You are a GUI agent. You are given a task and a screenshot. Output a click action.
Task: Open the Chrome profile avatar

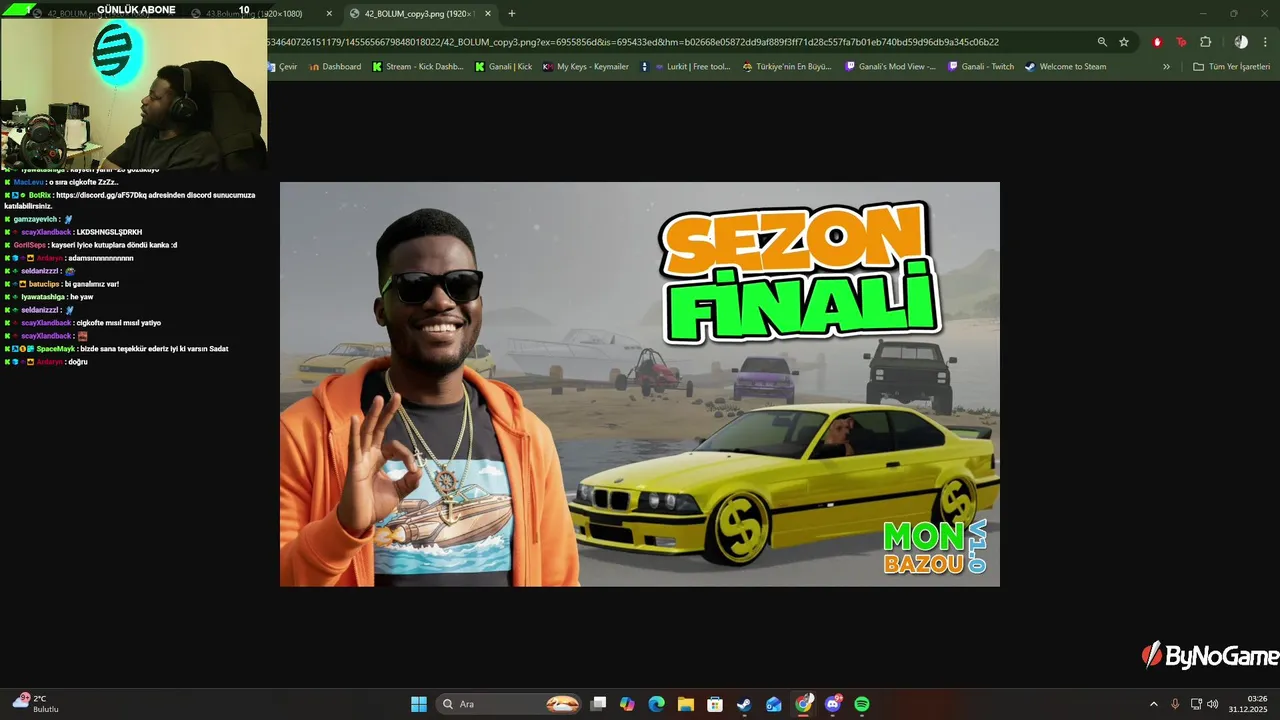coord(1241,42)
